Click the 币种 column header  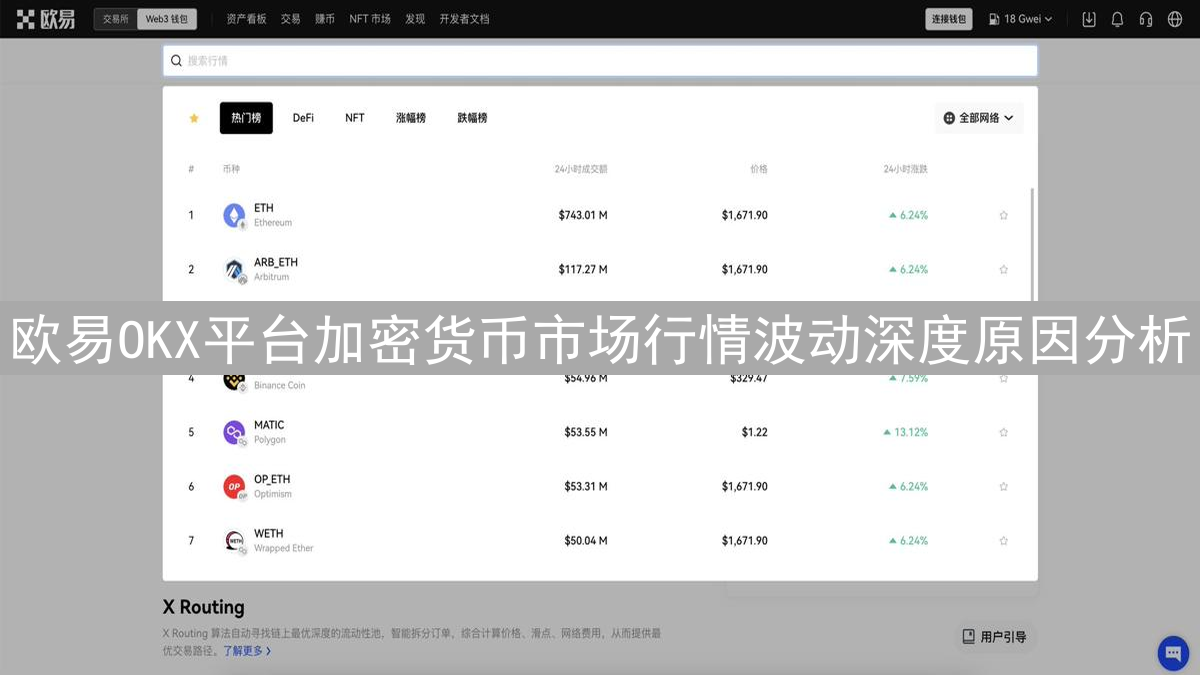click(x=231, y=169)
